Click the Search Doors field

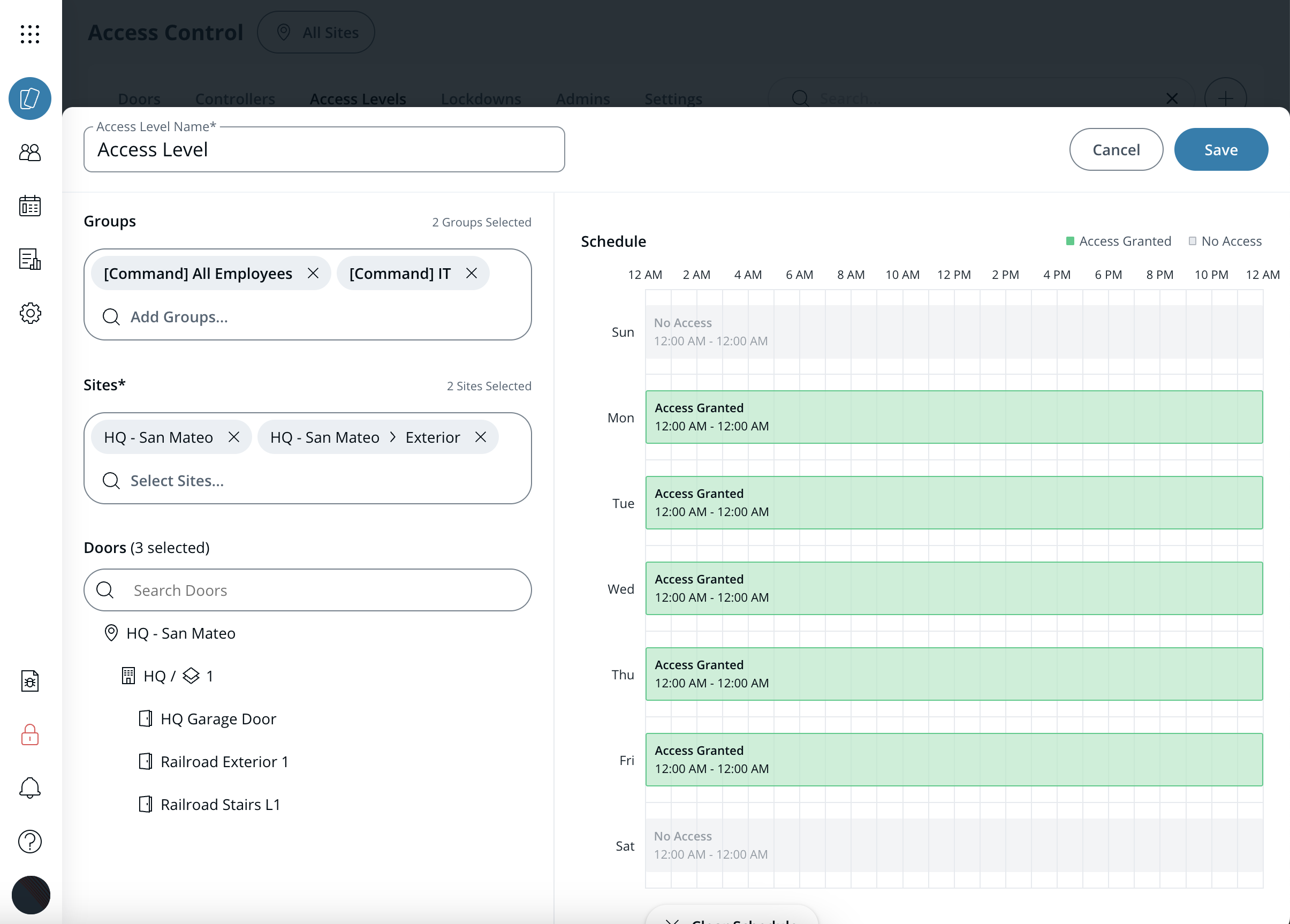coord(307,590)
